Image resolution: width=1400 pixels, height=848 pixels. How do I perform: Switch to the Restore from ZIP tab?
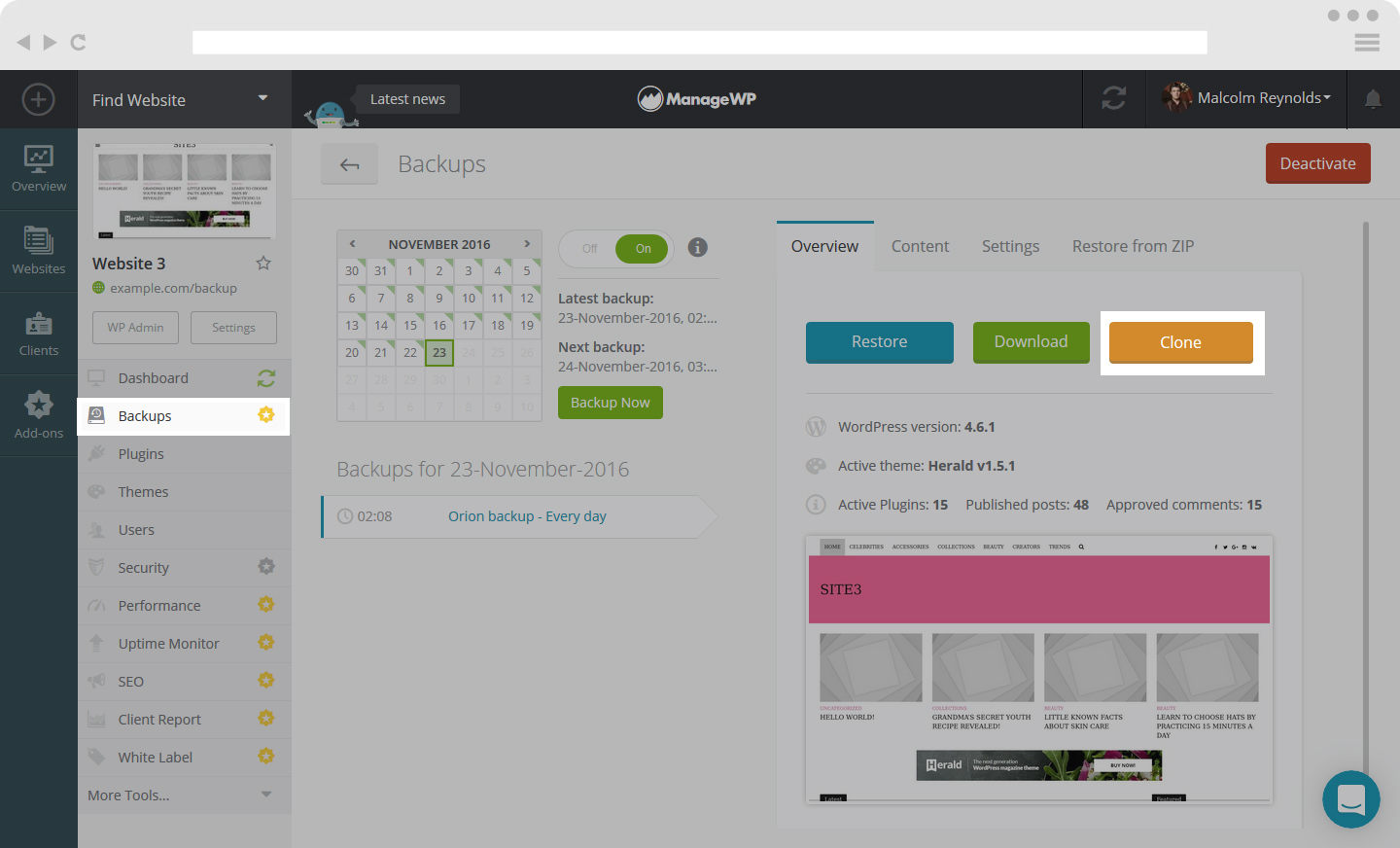coord(1133,246)
